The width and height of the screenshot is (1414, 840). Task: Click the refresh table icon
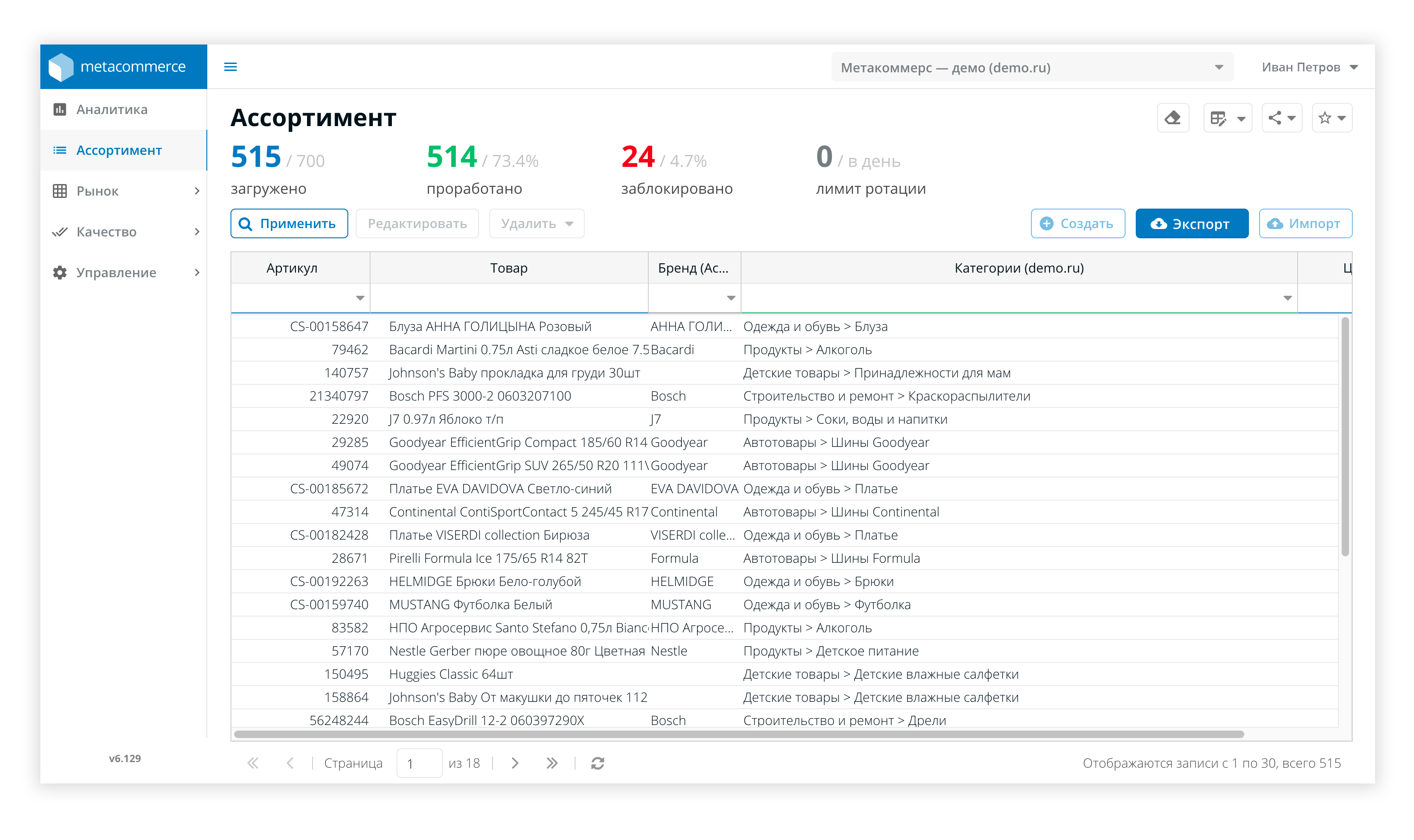click(597, 763)
